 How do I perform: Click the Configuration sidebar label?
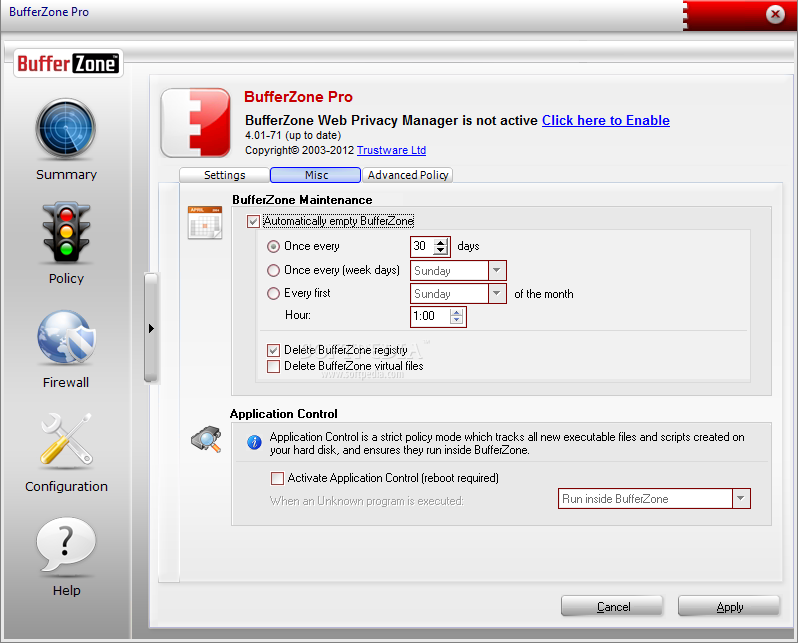click(x=66, y=486)
